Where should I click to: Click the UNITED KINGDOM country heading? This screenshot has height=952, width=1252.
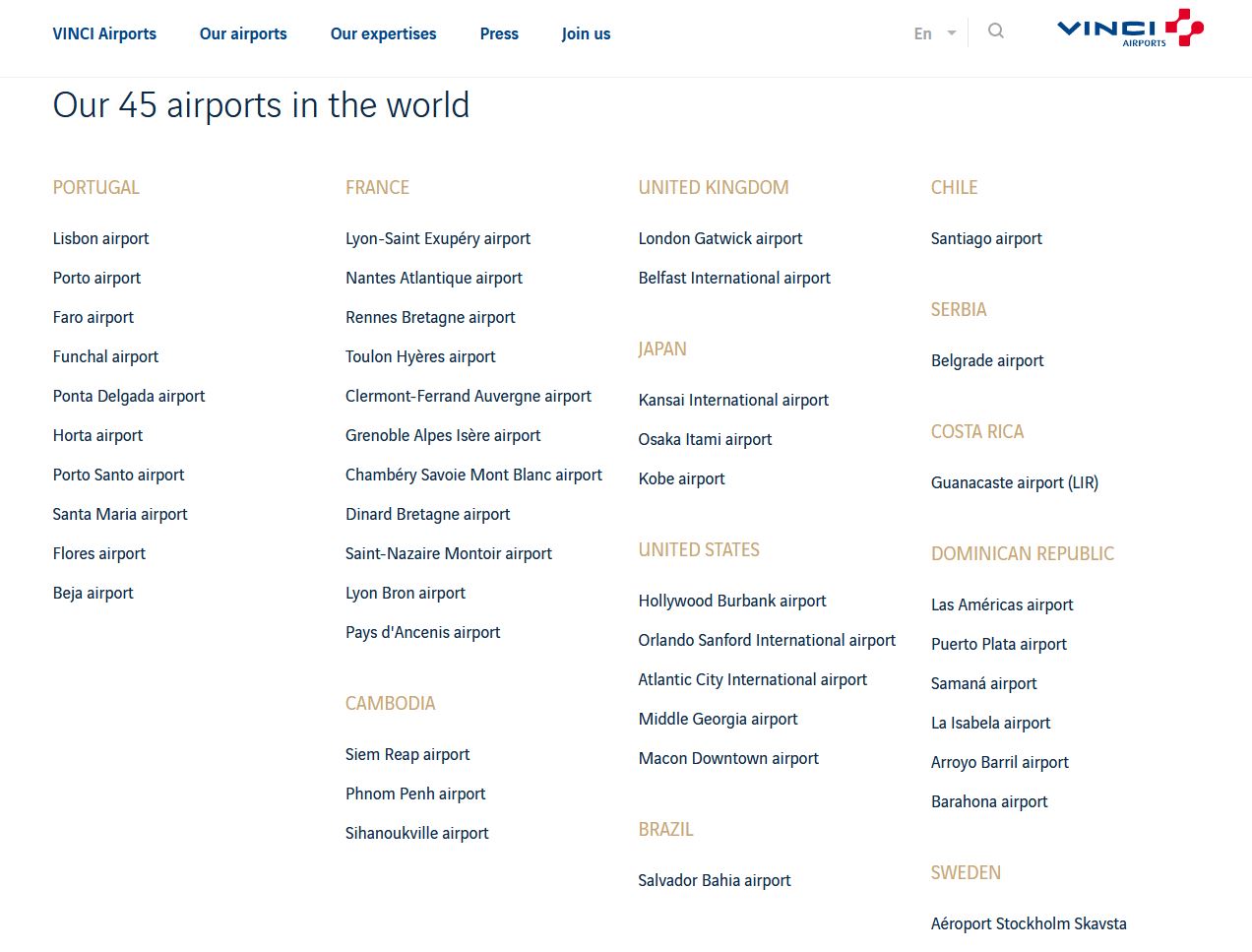pyautogui.click(x=714, y=187)
